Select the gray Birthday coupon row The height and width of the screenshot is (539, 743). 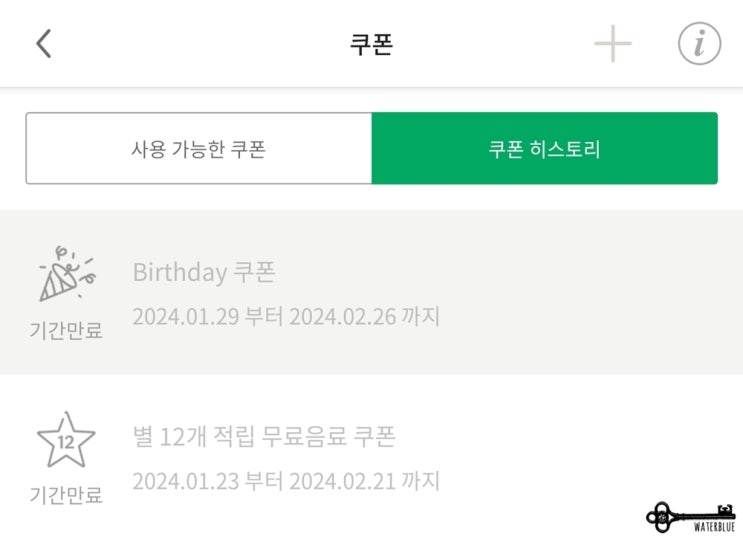coord(372,292)
